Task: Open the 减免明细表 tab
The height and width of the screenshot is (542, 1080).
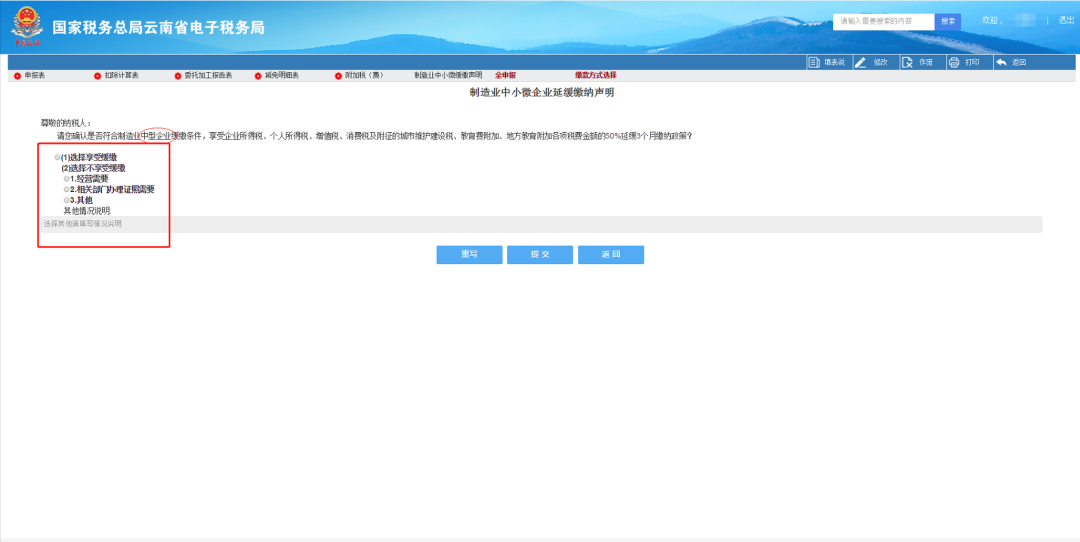Action: point(281,76)
